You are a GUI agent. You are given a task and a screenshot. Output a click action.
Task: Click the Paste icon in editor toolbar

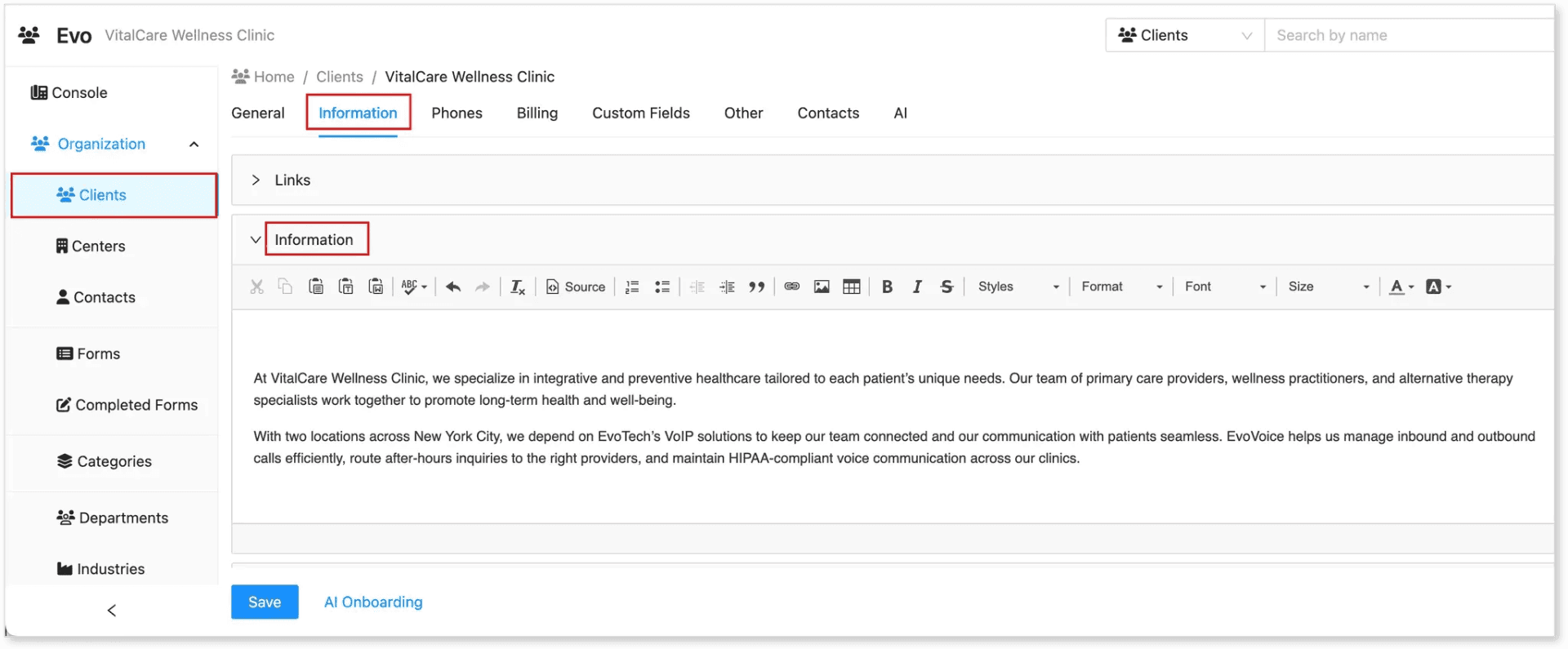[x=316, y=287]
